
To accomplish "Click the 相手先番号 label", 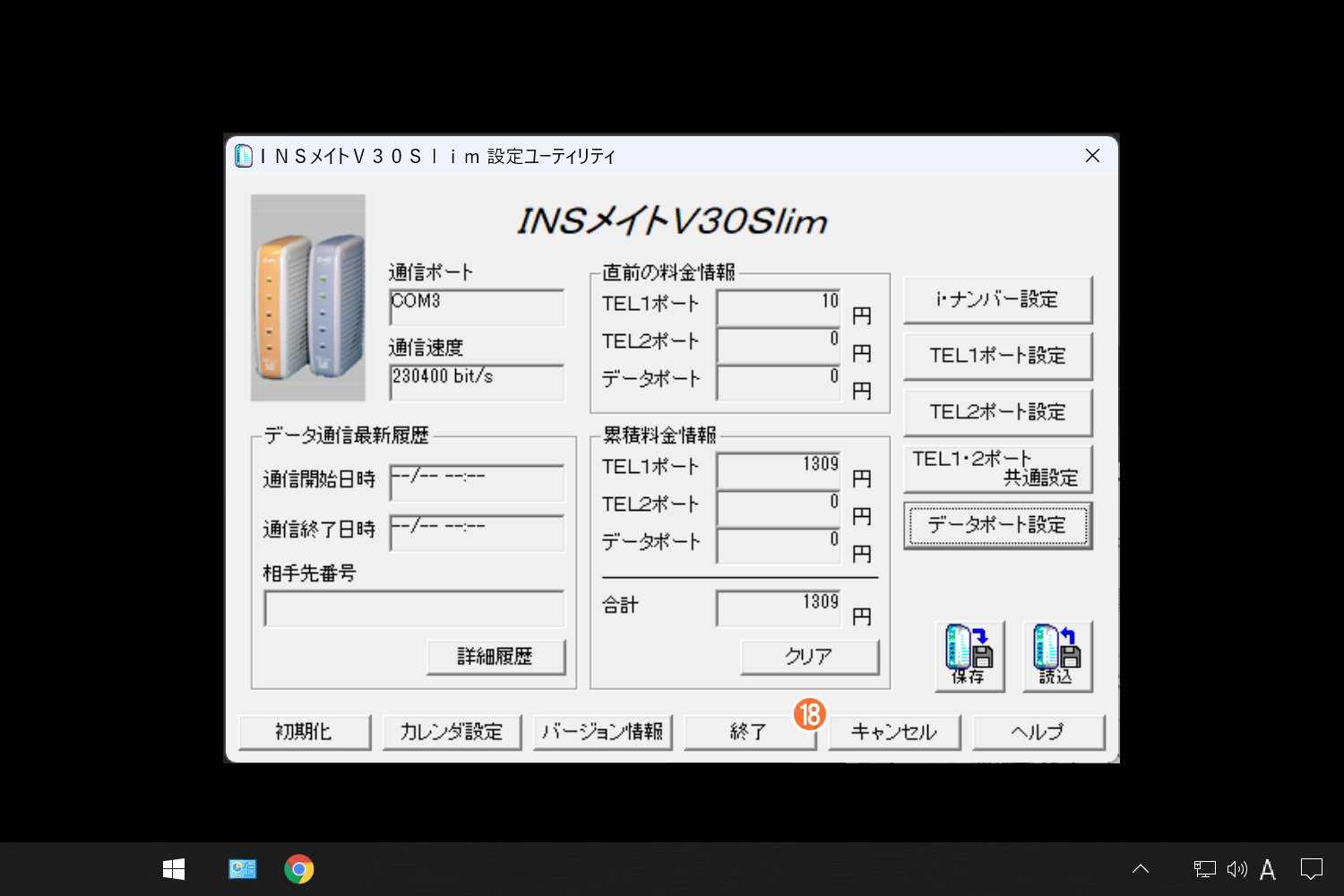I will [x=309, y=573].
